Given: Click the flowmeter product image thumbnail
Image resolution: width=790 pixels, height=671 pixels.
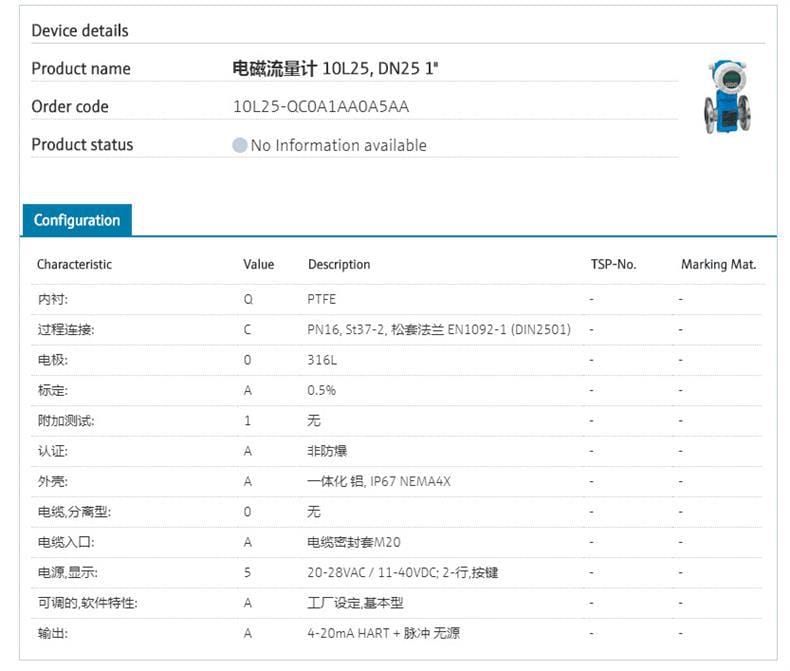Looking at the screenshot, I should (x=727, y=96).
